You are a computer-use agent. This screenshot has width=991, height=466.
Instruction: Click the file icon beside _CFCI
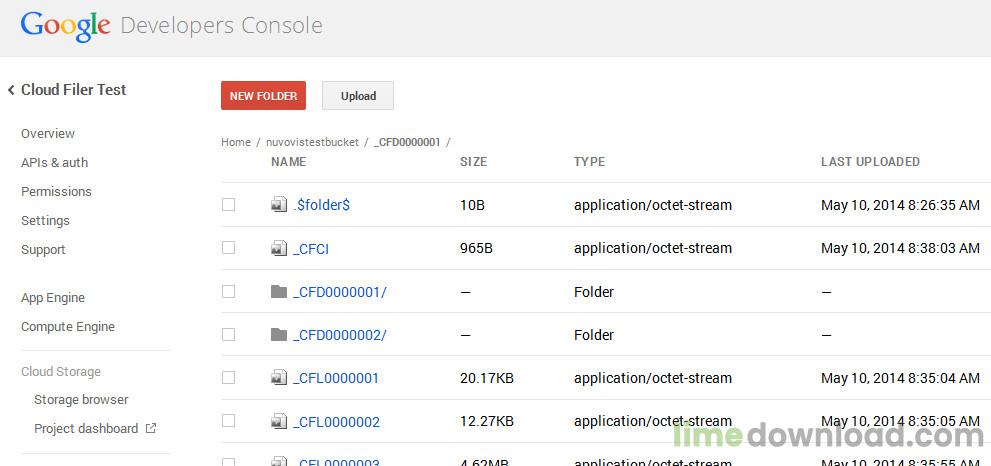(279, 248)
